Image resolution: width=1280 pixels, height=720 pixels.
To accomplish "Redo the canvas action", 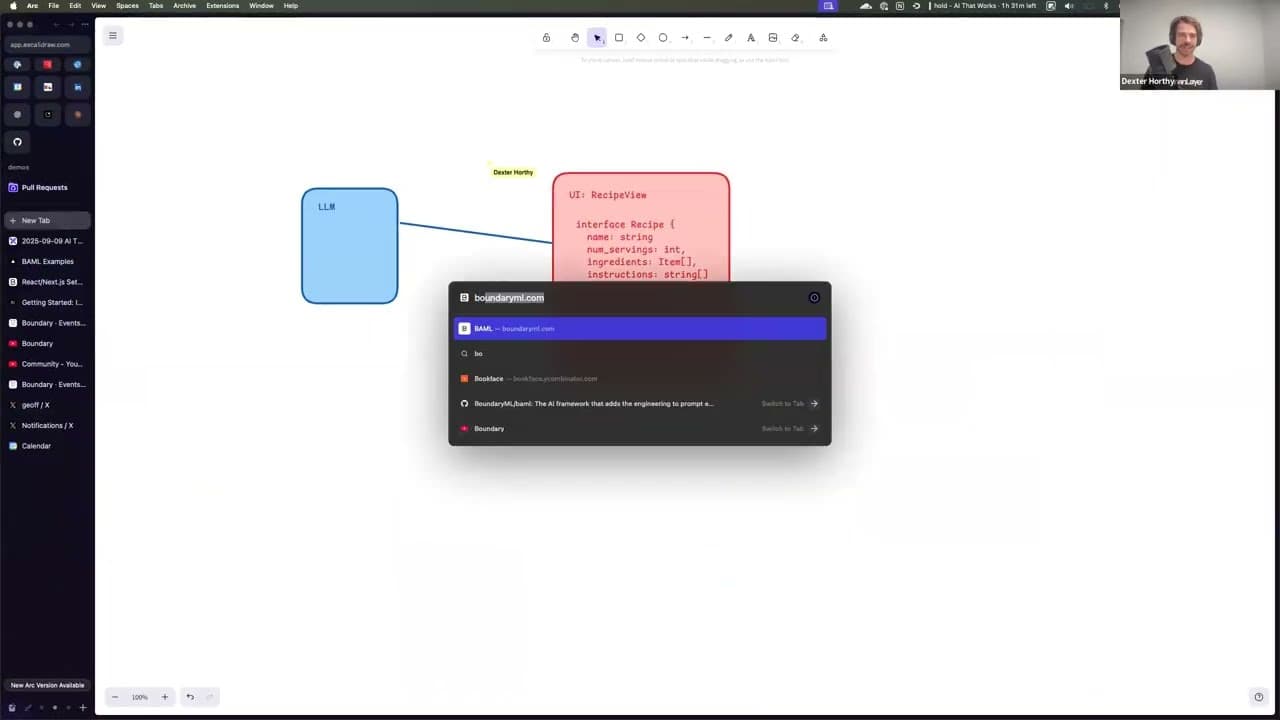I will click(x=209, y=697).
